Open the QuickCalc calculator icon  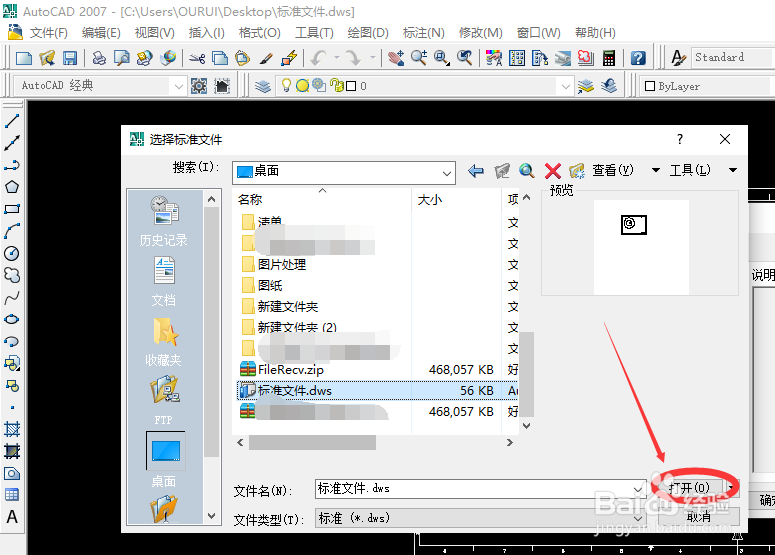608,58
